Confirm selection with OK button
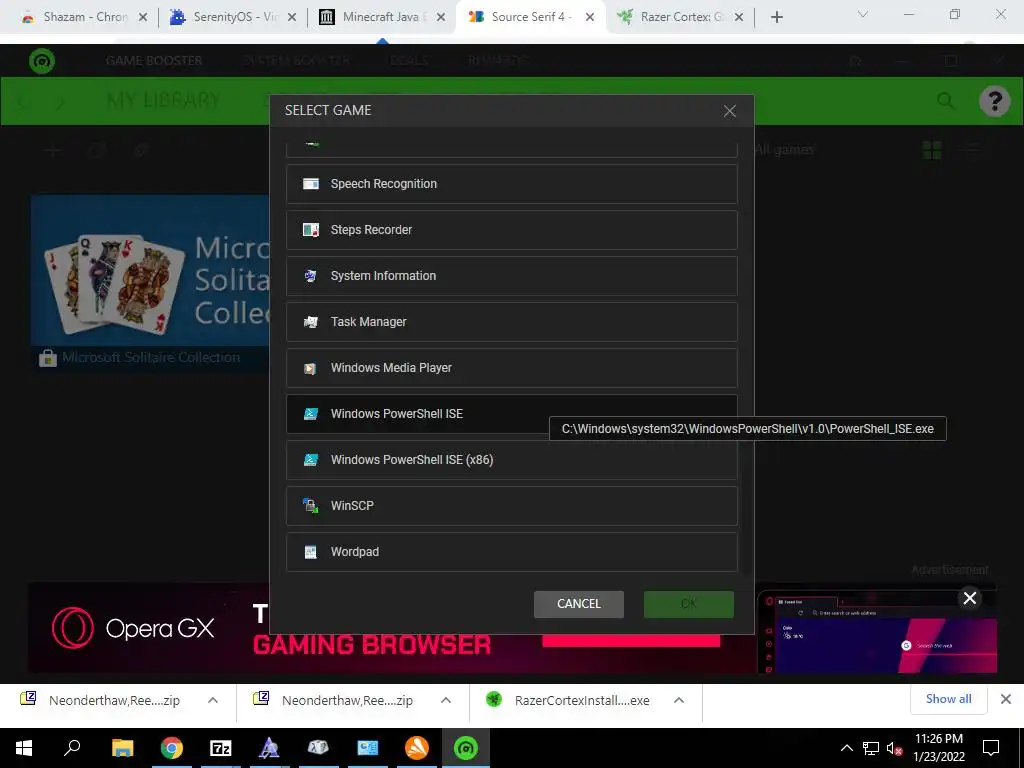Image resolution: width=1024 pixels, height=768 pixels. (x=688, y=604)
